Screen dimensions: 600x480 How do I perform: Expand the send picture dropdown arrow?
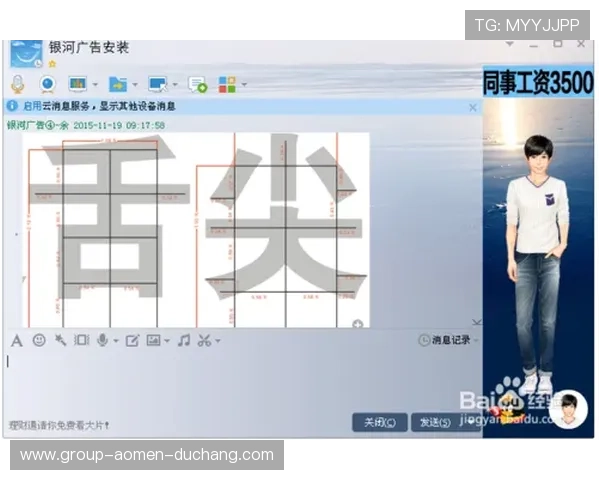point(167,341)
